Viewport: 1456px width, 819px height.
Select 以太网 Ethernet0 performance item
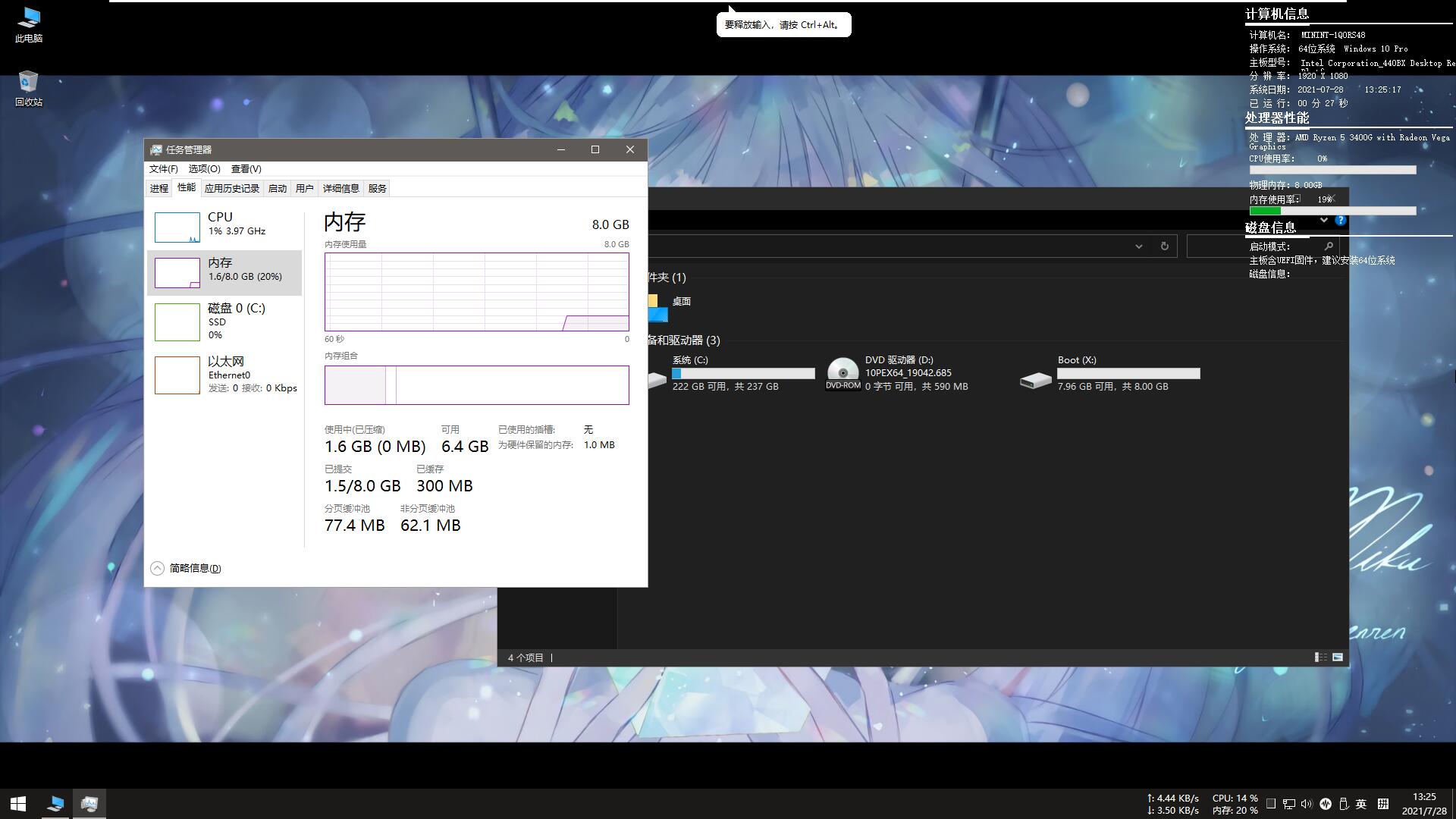224,375
